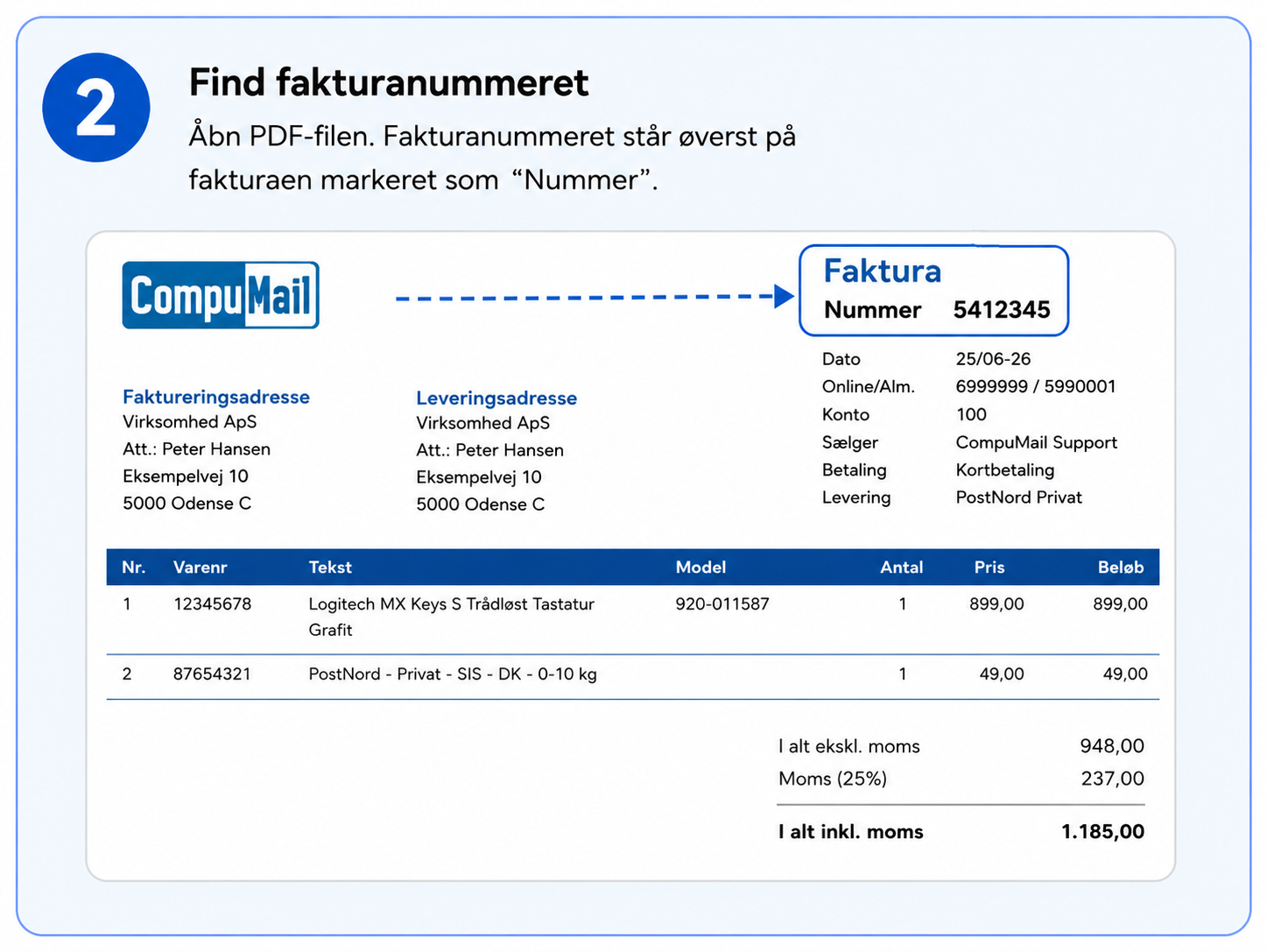1267x952 pixels.
Task: Click the 'Konto' label
Action: pyautogui.click(x=845, y=414)
